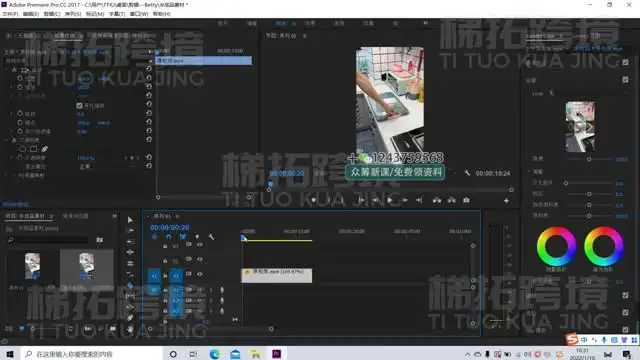Select the Track Select Forward tool

(x=130, y=231)
